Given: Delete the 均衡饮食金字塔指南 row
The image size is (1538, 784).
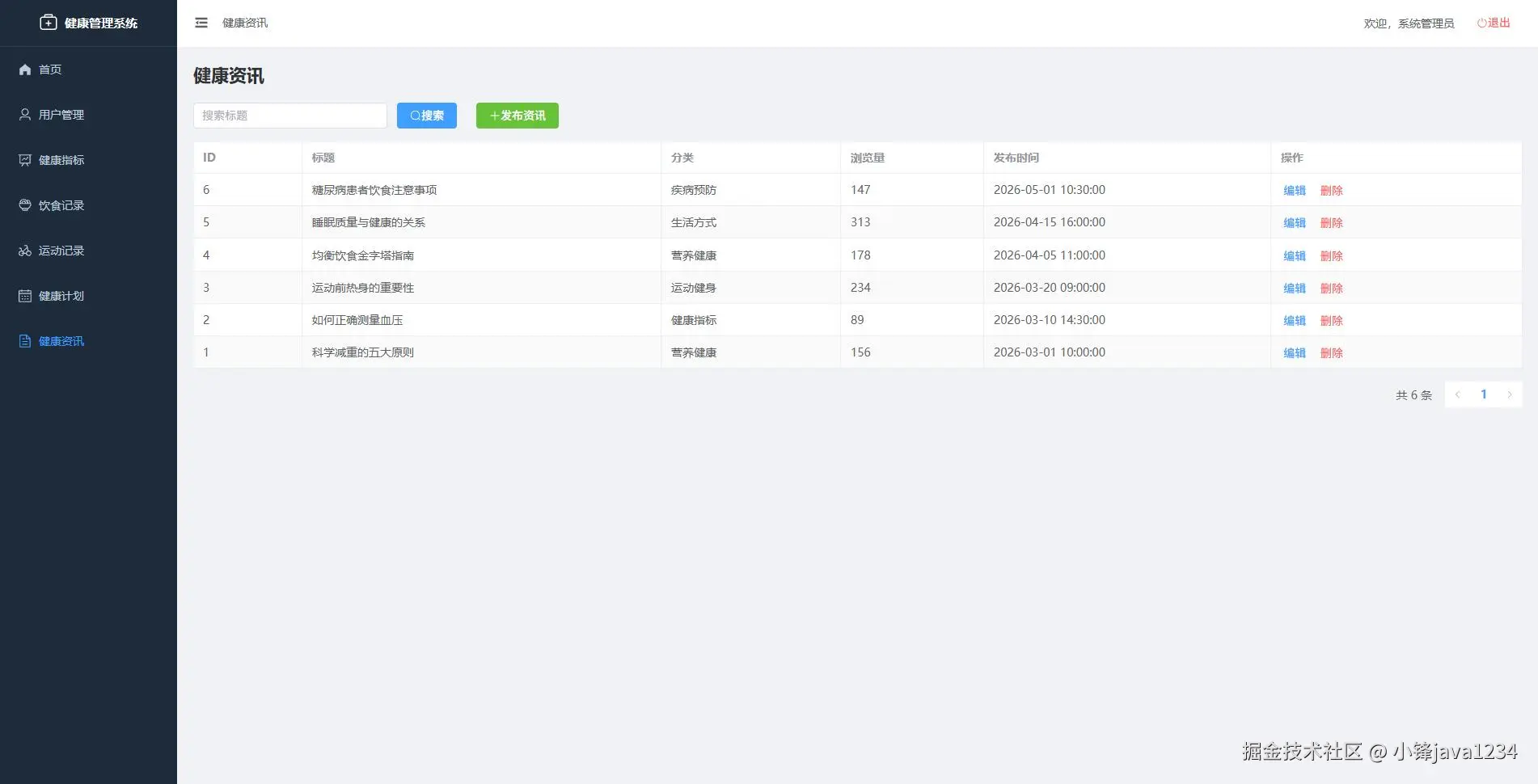Looking at the screenshot, I should pyautogui.click(x=1332, y=256).
